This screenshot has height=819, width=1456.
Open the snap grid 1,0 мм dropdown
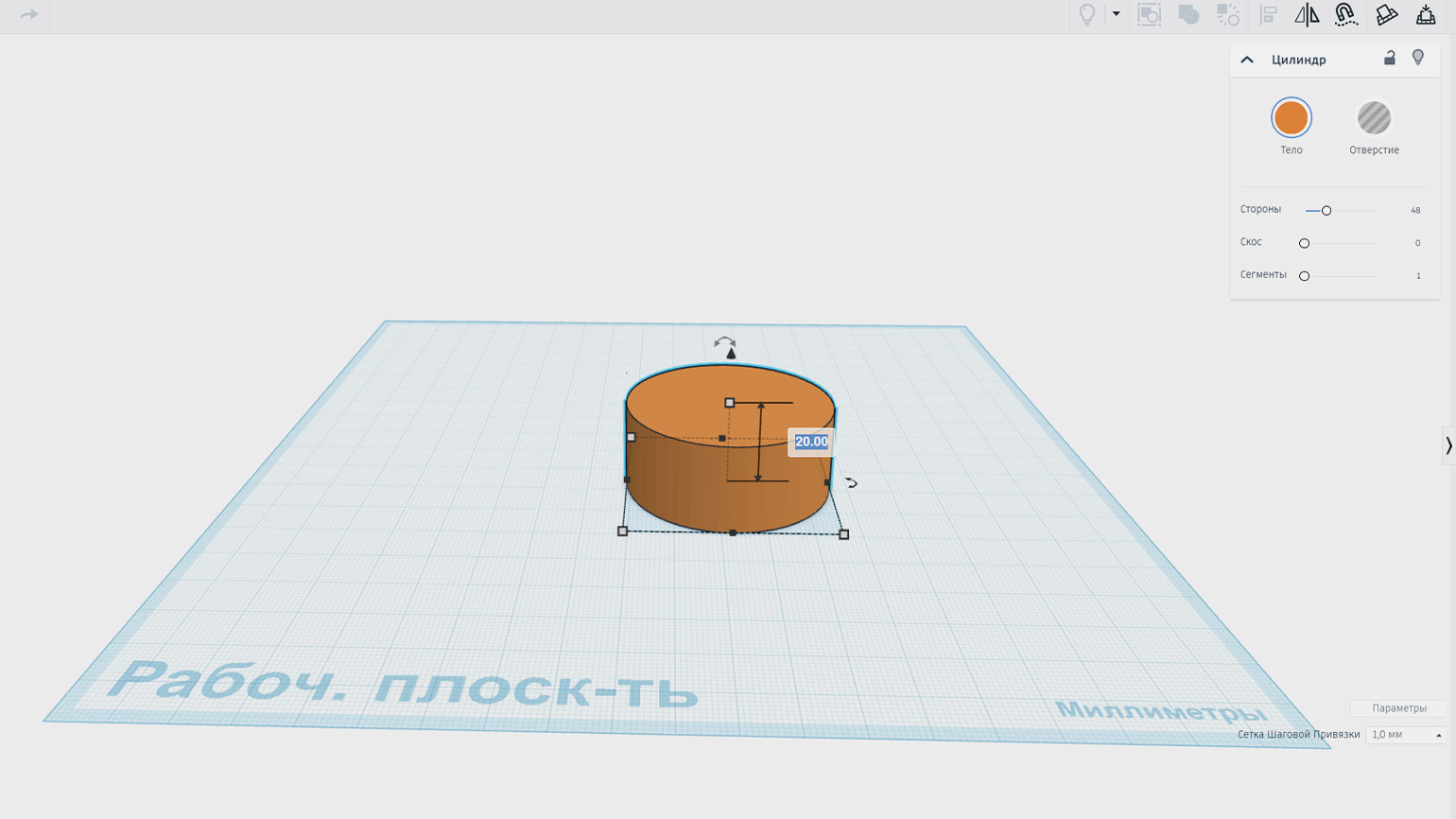(x=1405, y=735)
